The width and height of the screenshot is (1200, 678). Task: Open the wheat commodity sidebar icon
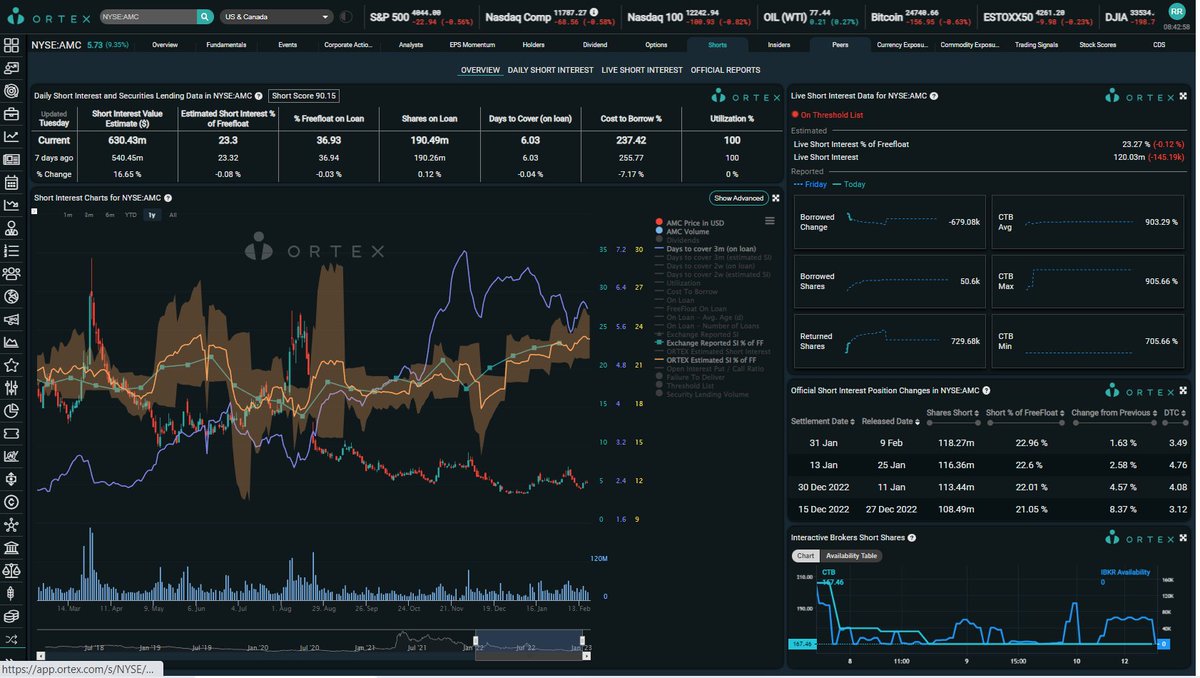11,593
